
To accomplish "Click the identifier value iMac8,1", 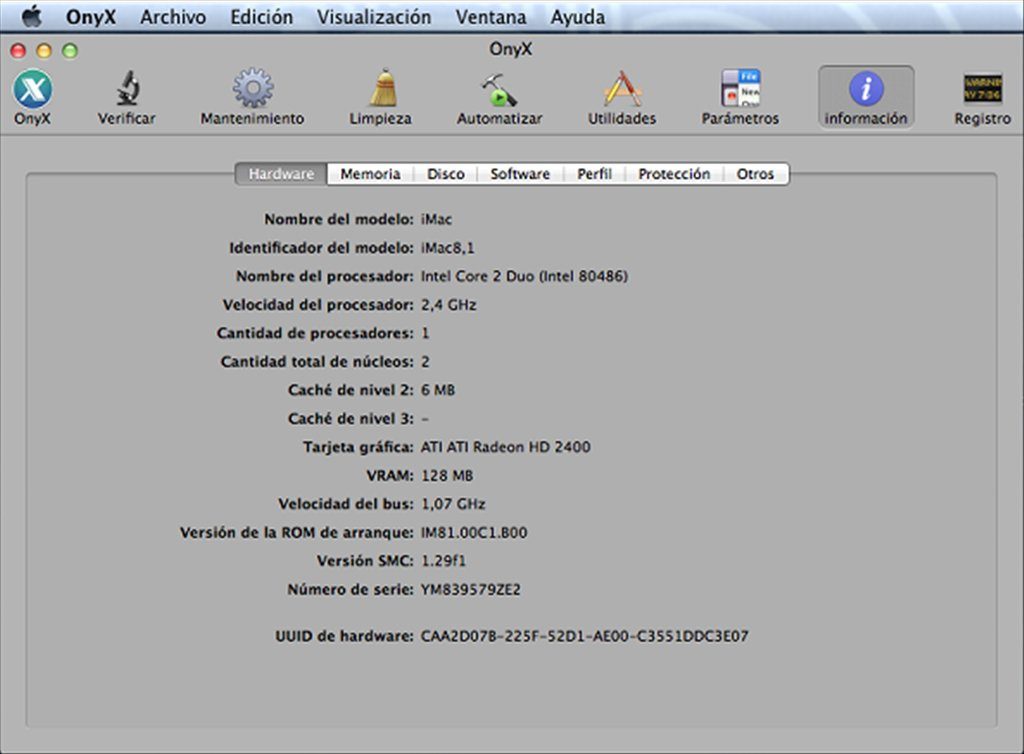I will pos(447,248).
